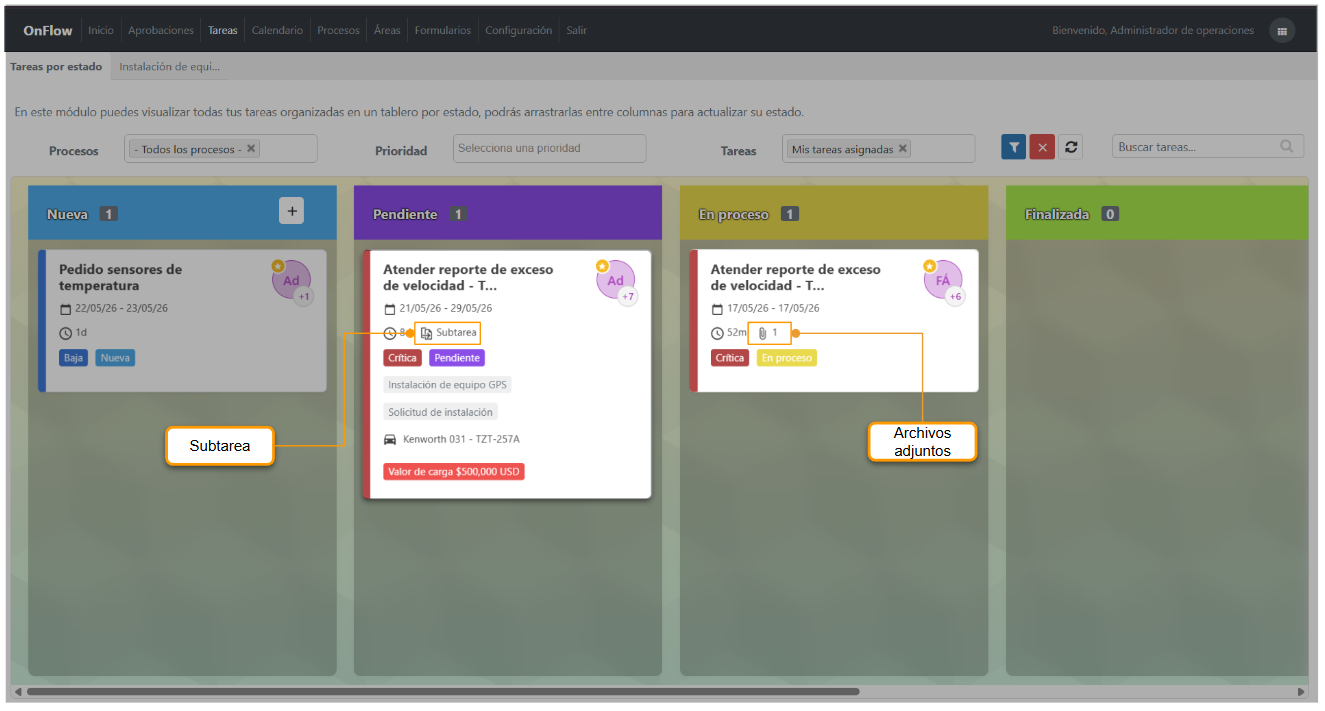Click the blue filter funnel button

click(1014, 147)
